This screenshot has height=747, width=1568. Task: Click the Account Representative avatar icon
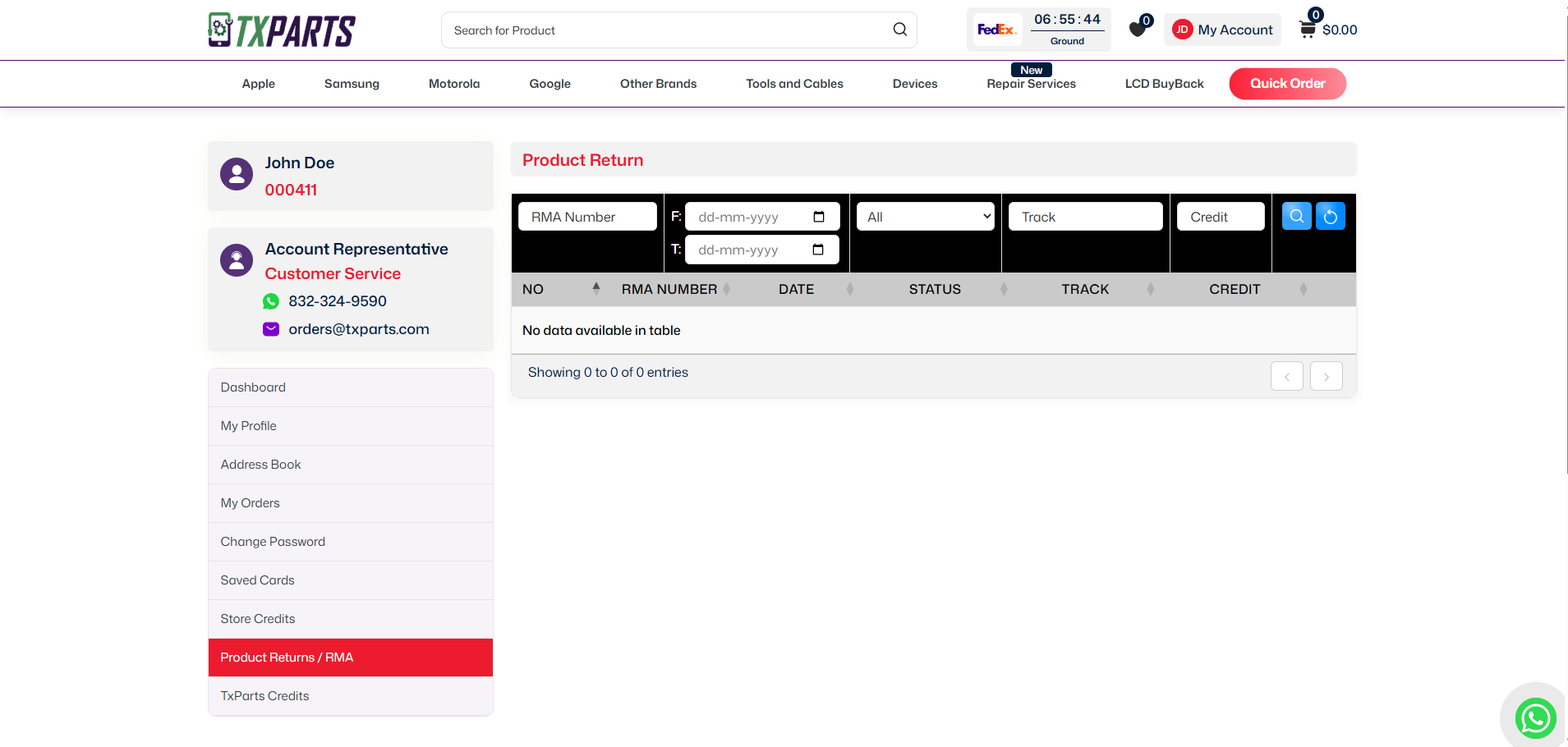(237, 260)
